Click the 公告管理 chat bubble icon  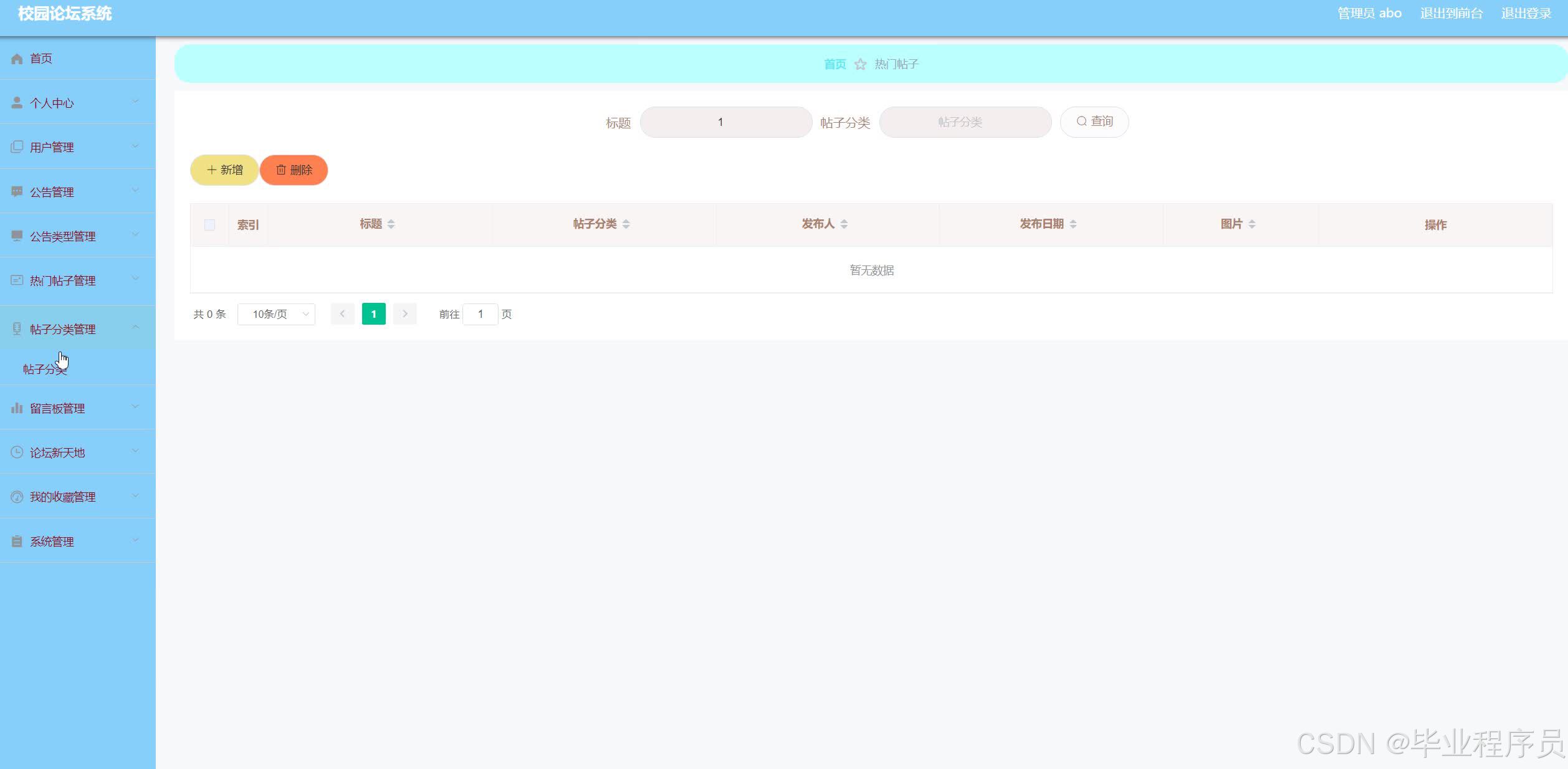17,191
